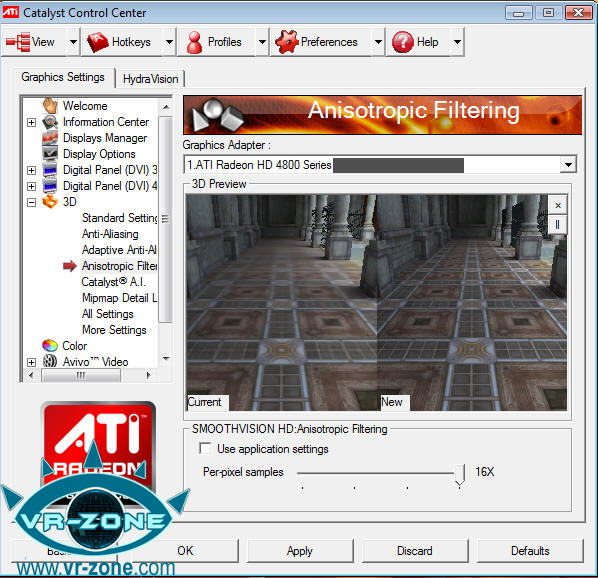
Task: Open the red Hotkeys icon
Action: (x=98, y=42)
